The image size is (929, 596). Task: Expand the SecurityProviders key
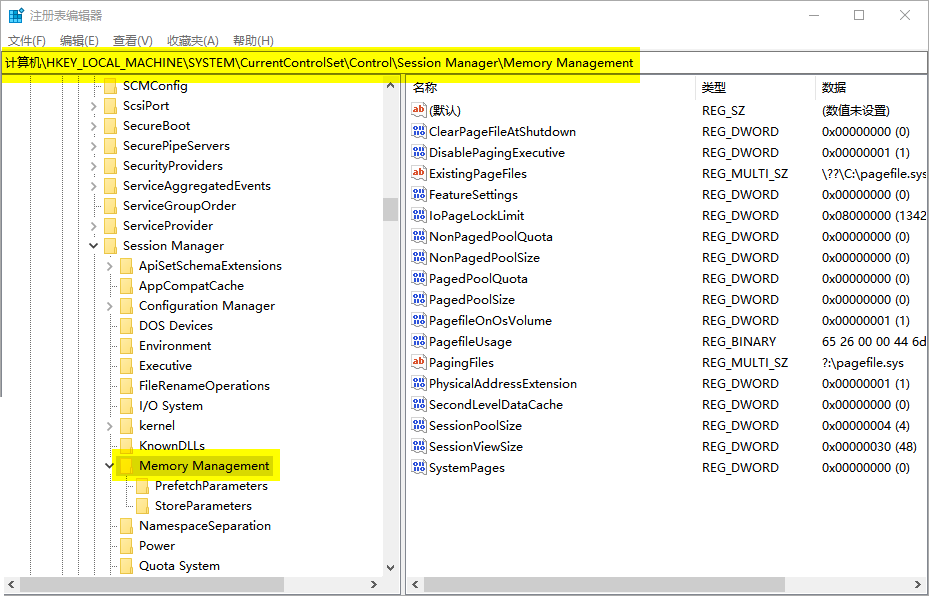tap(94, 165)
